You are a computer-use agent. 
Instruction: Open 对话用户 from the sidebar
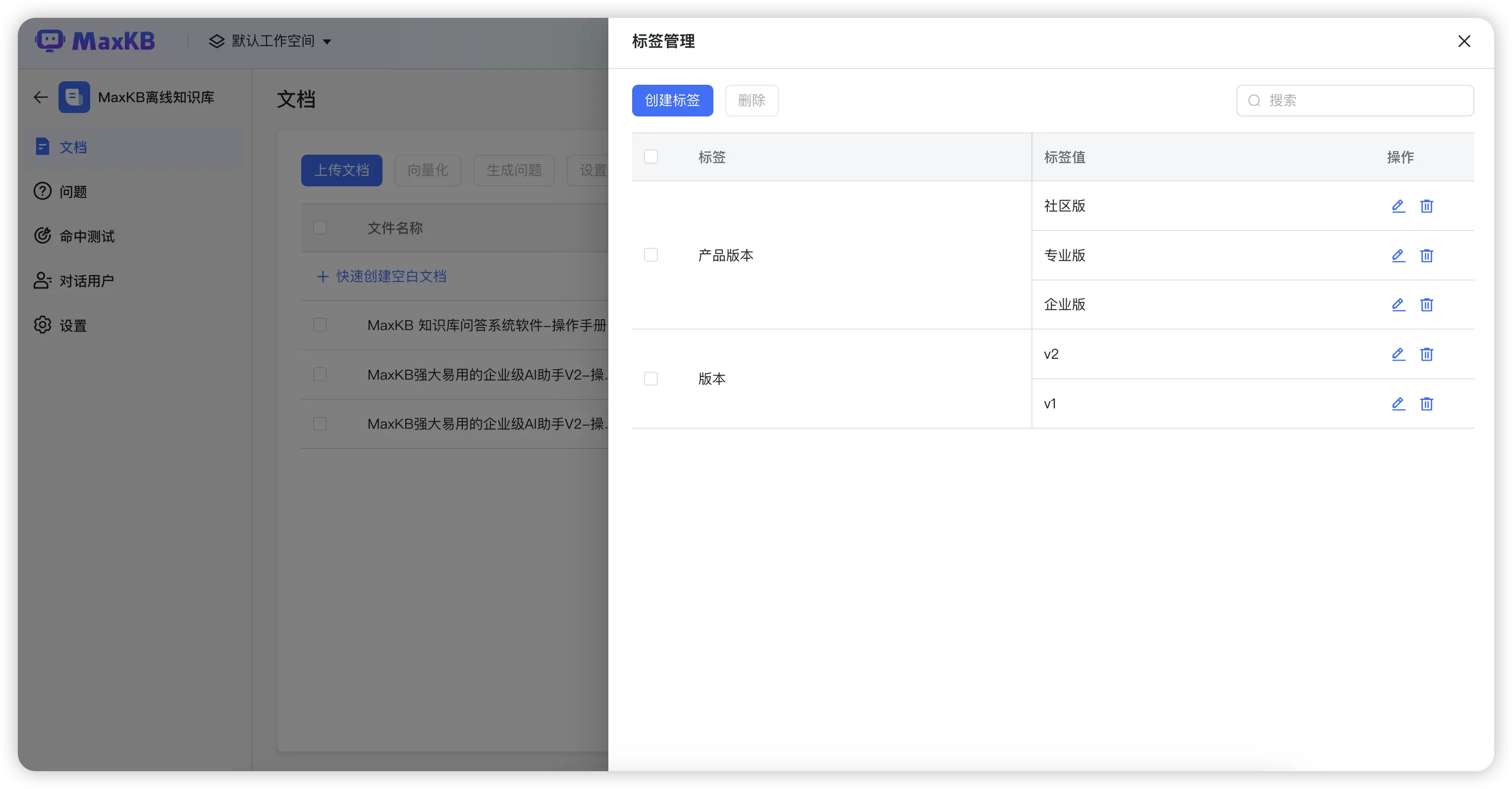[x=87, y=280]
